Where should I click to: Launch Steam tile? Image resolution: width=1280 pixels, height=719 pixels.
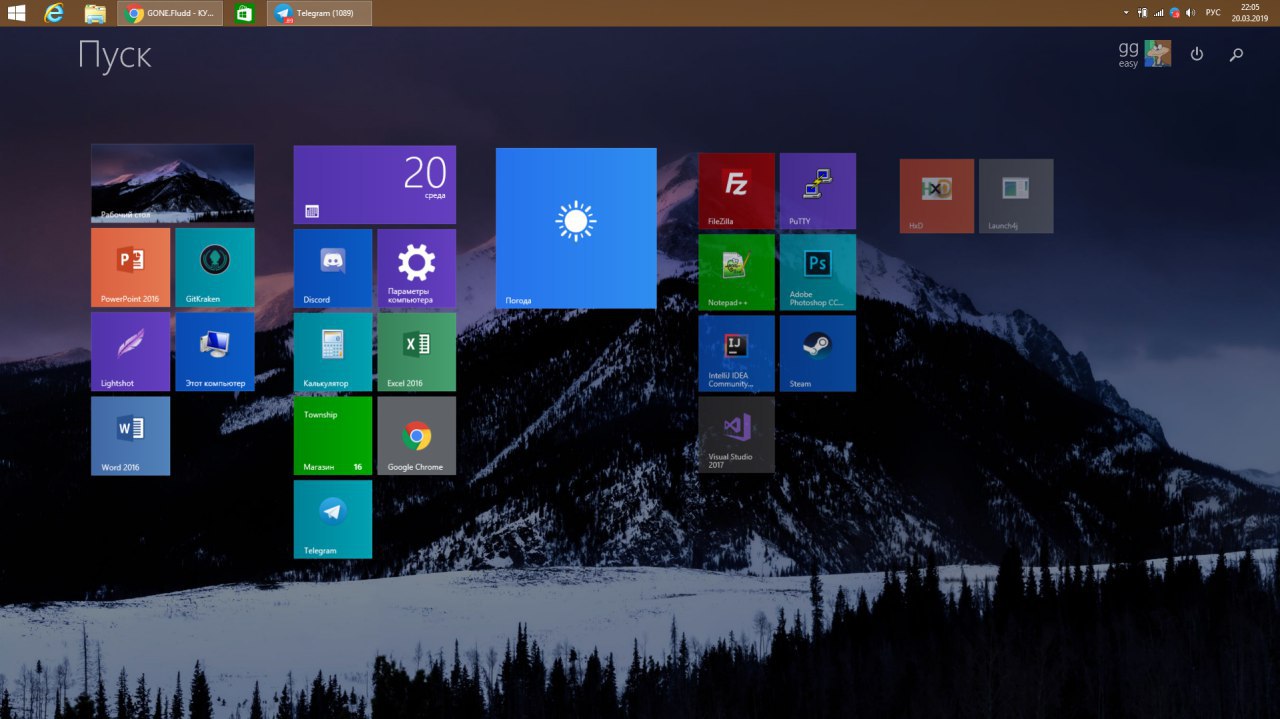[817, 353]
